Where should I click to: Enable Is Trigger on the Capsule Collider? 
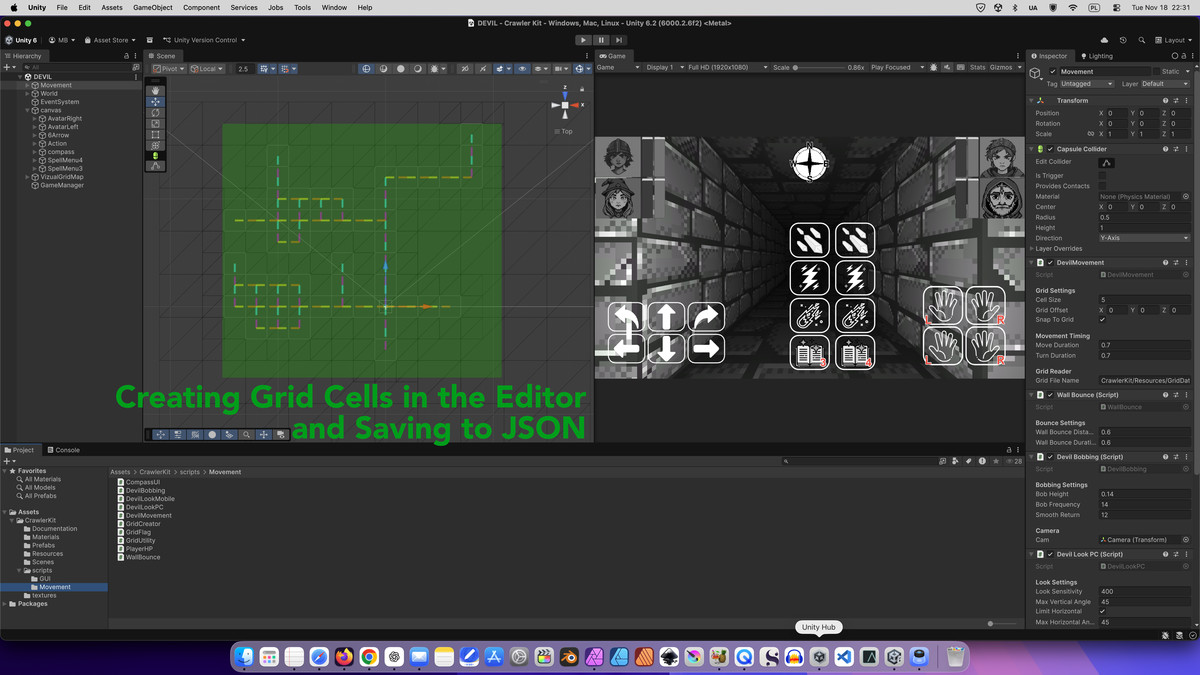click(1102, 175)
